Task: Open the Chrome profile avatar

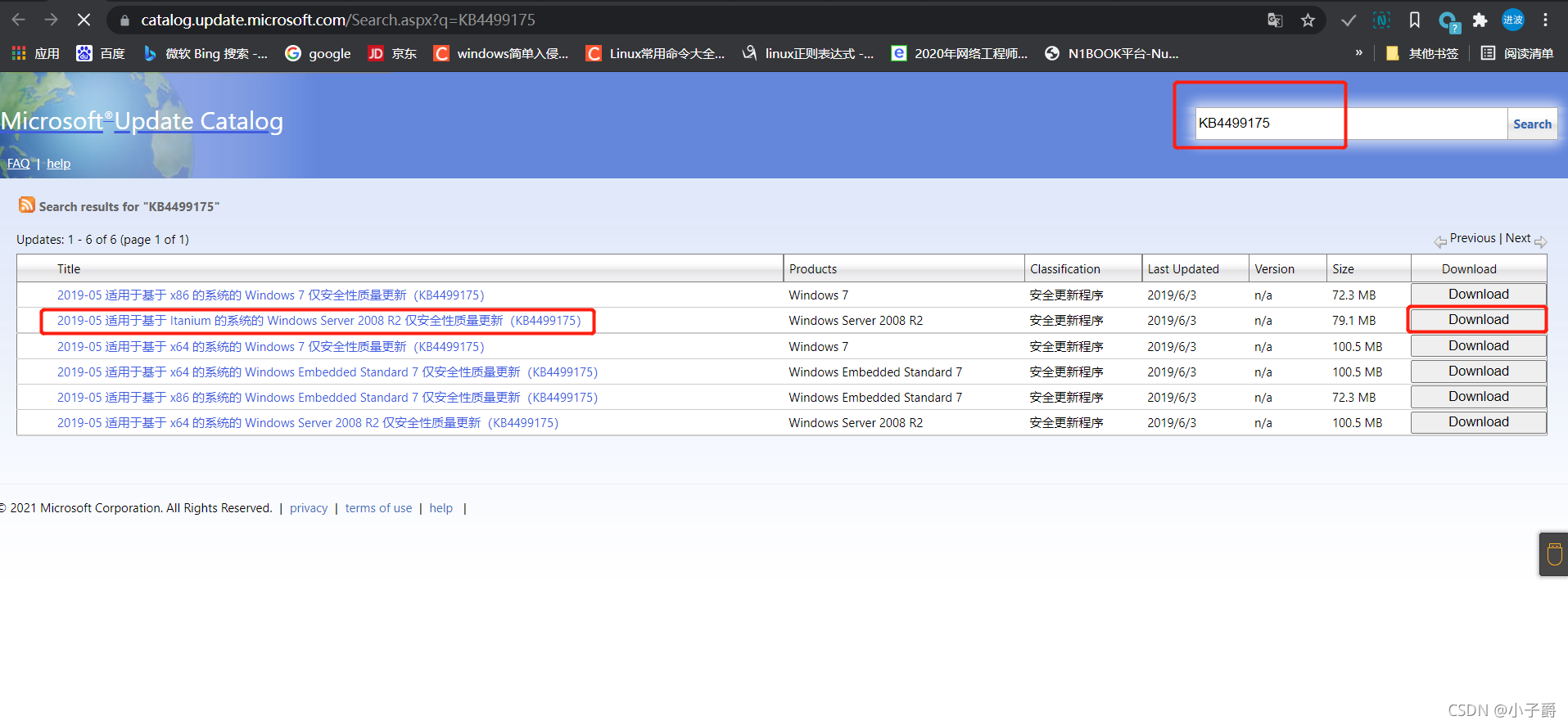Action: pyautogui.click(x=1512, y=20)
